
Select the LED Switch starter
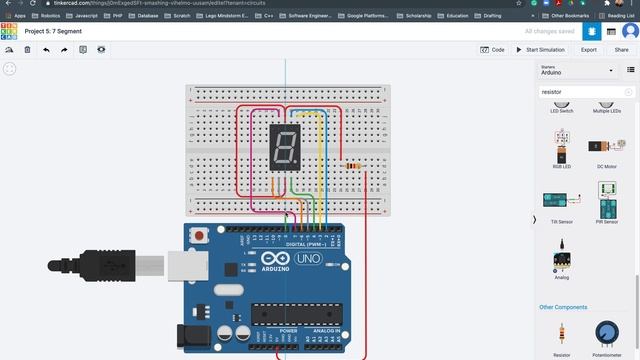562,107
